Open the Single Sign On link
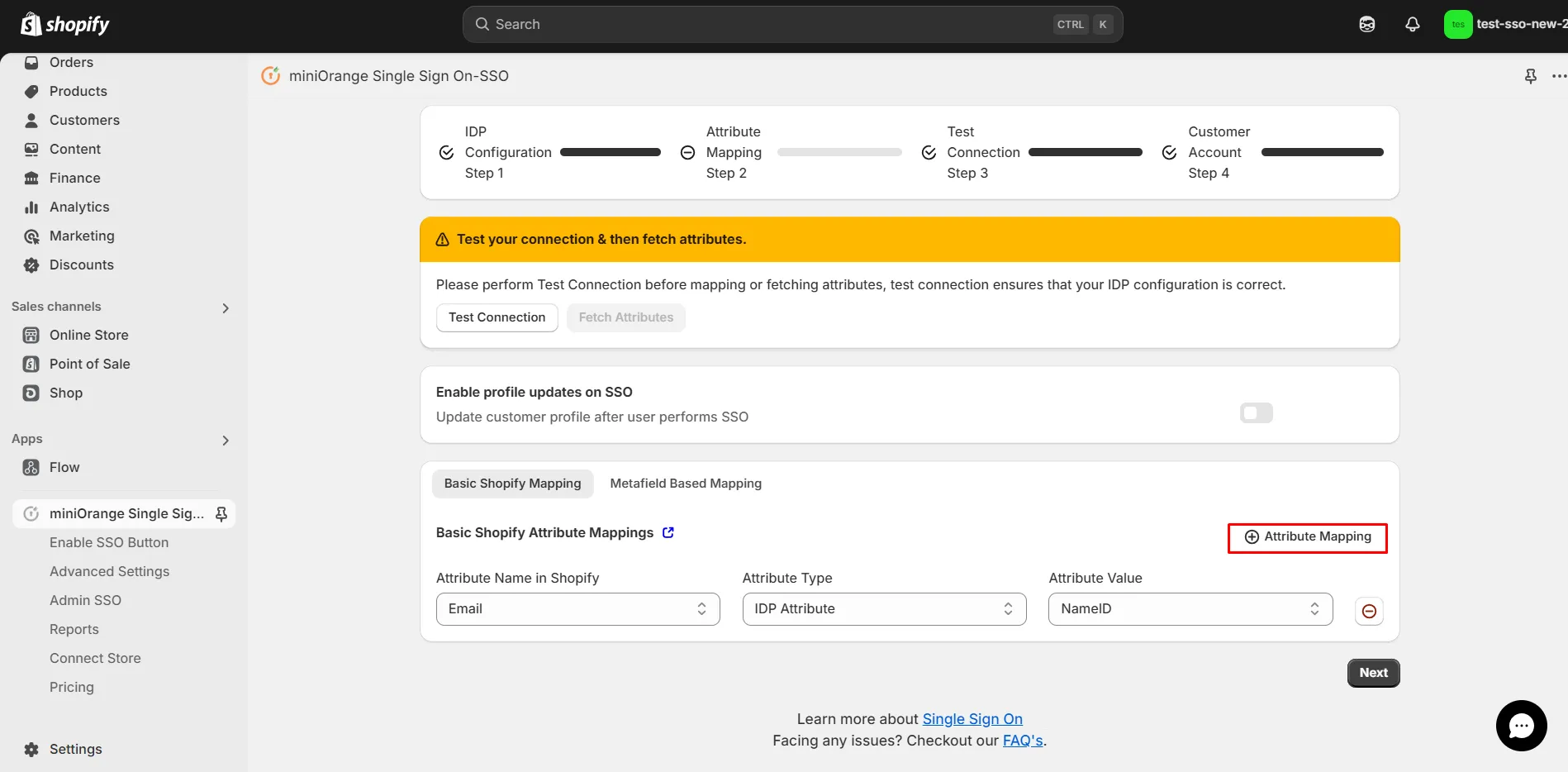 tap(972, 719)
